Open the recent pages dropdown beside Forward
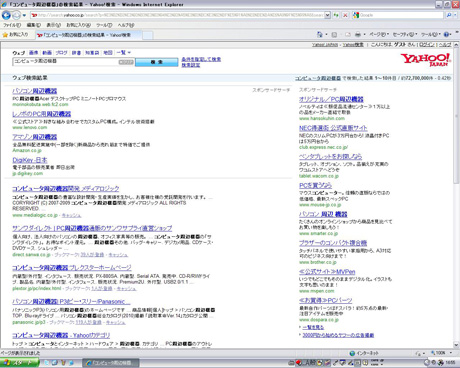460x368 pixels. point(24,15)
